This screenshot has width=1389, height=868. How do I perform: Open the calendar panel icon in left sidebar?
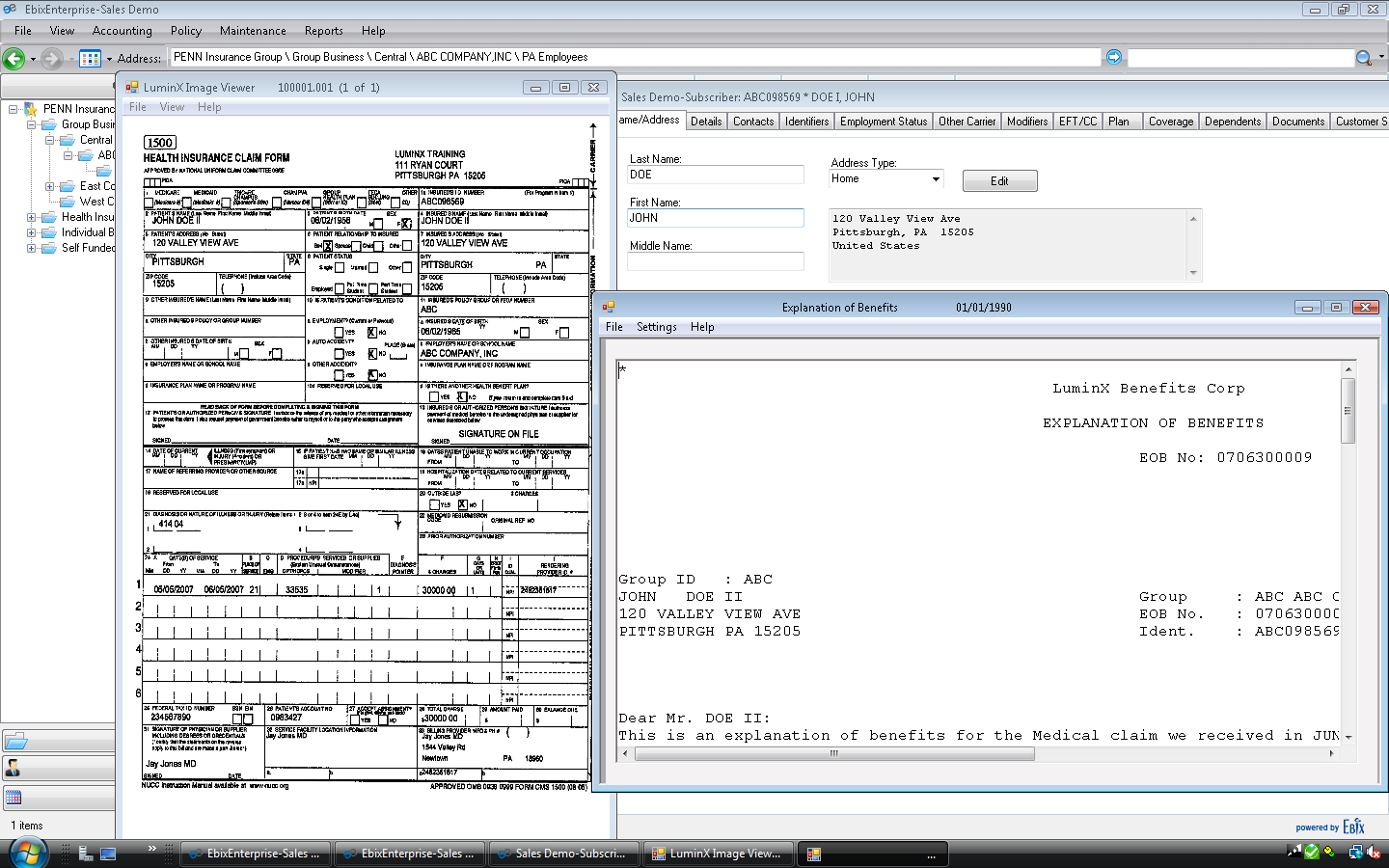pos(14,798)
